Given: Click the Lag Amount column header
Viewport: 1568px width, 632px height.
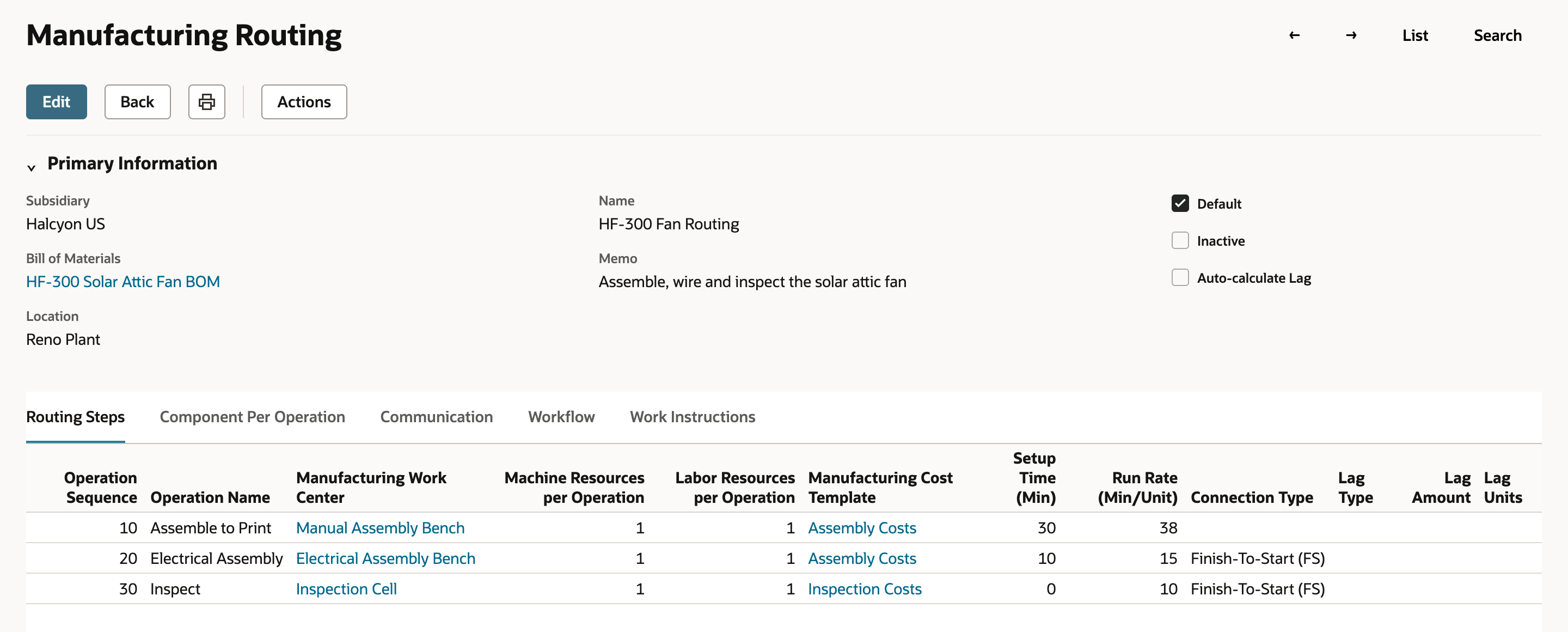Looking at the screenshot, I should (x=1441, y=488).
